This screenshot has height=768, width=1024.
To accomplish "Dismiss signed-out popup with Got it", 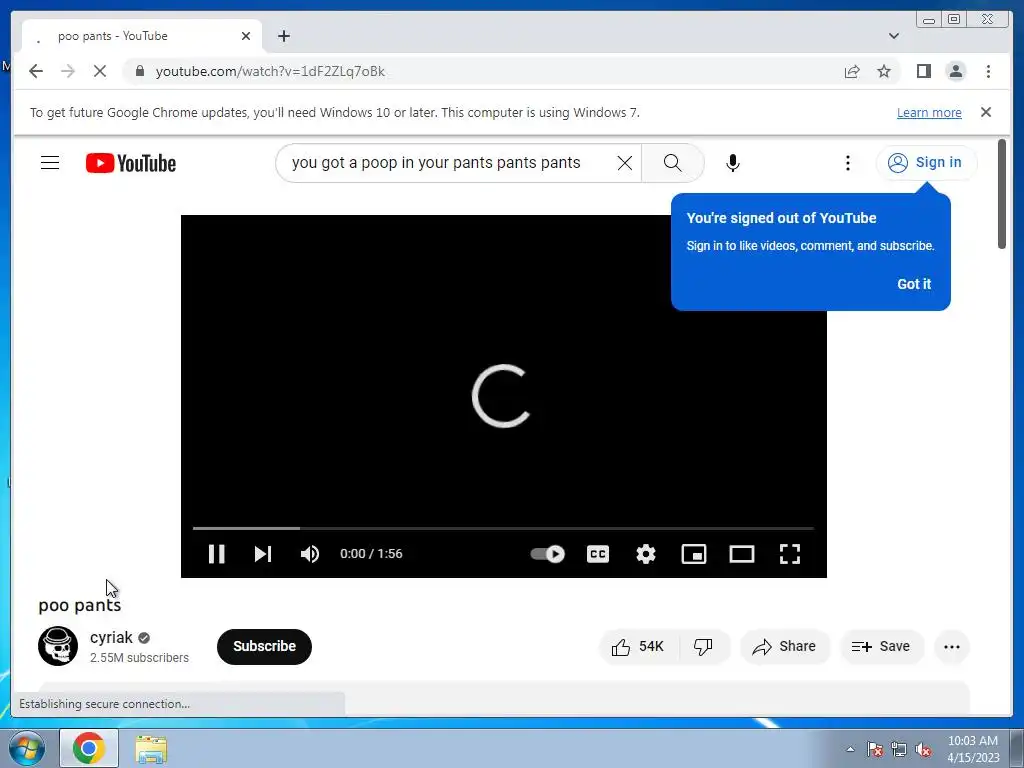I will click(x=914, y=284).
